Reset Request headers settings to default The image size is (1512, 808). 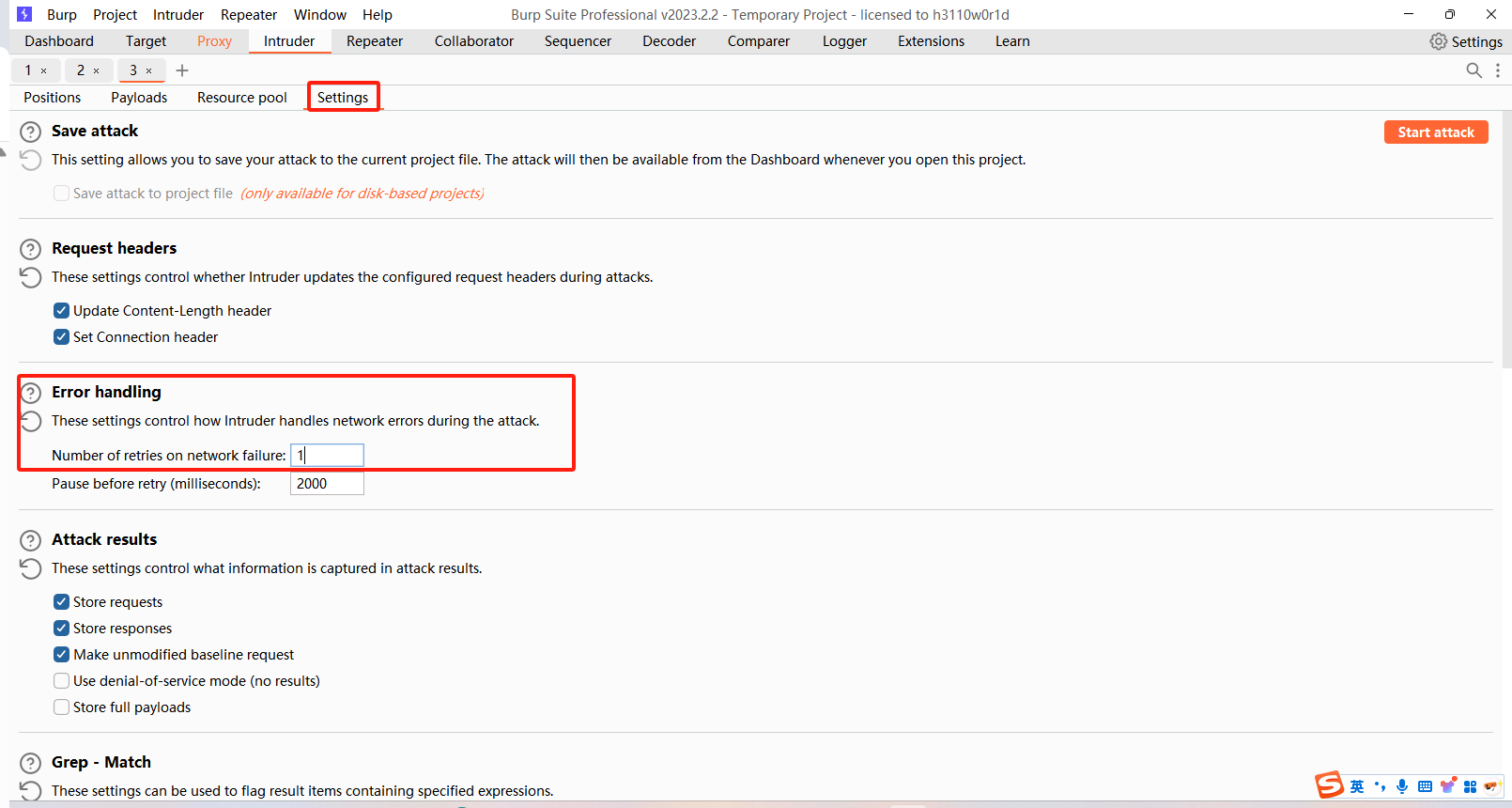pyautogui.click(x=31, y=277)
